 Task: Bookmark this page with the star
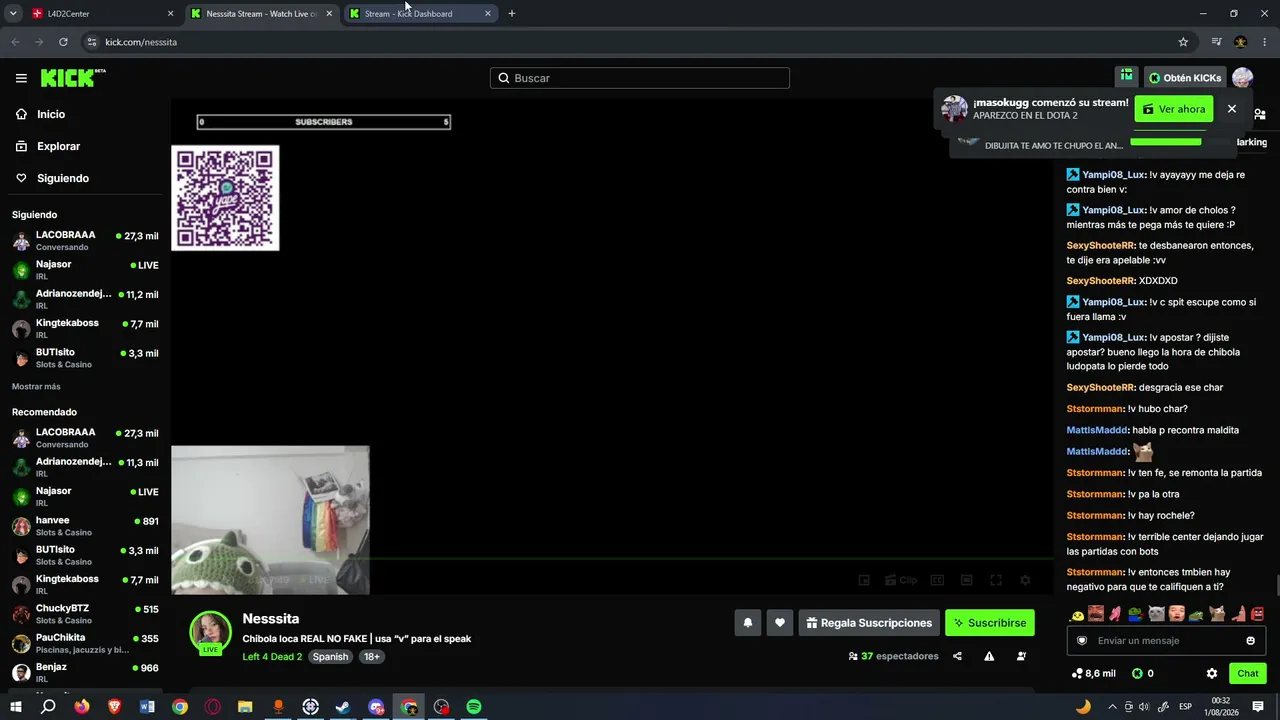click(x=1183, y=42)
